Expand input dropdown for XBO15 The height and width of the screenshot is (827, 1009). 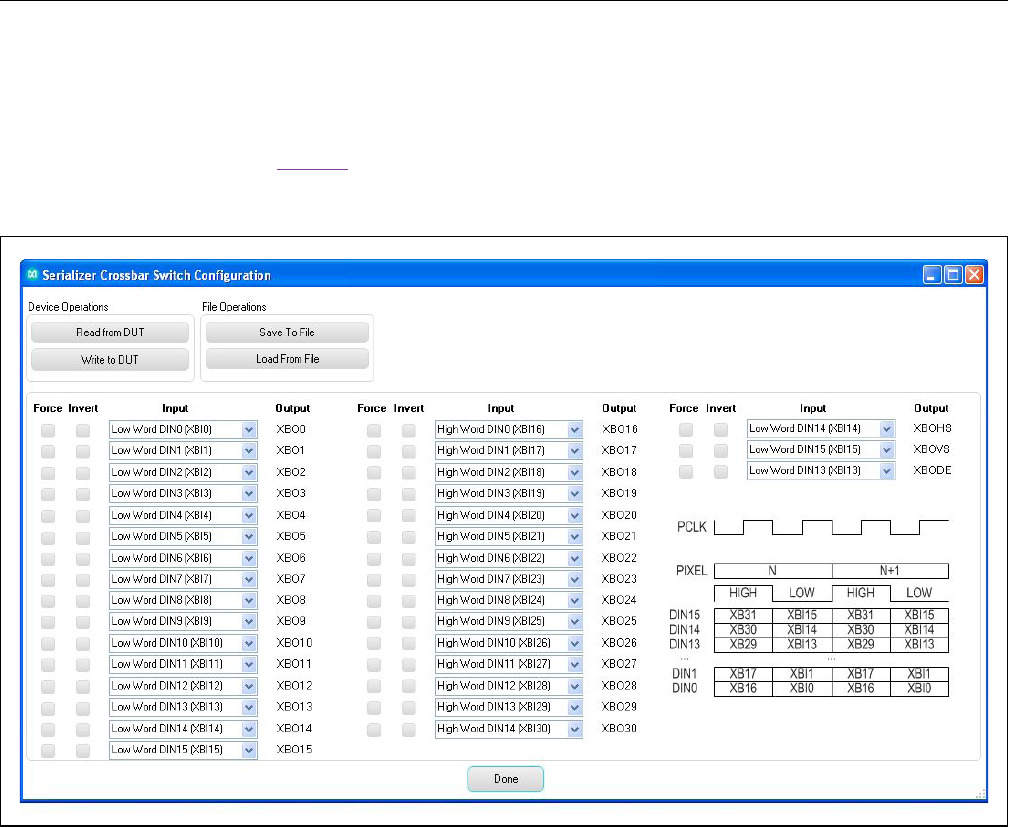[x=248, y=750]
